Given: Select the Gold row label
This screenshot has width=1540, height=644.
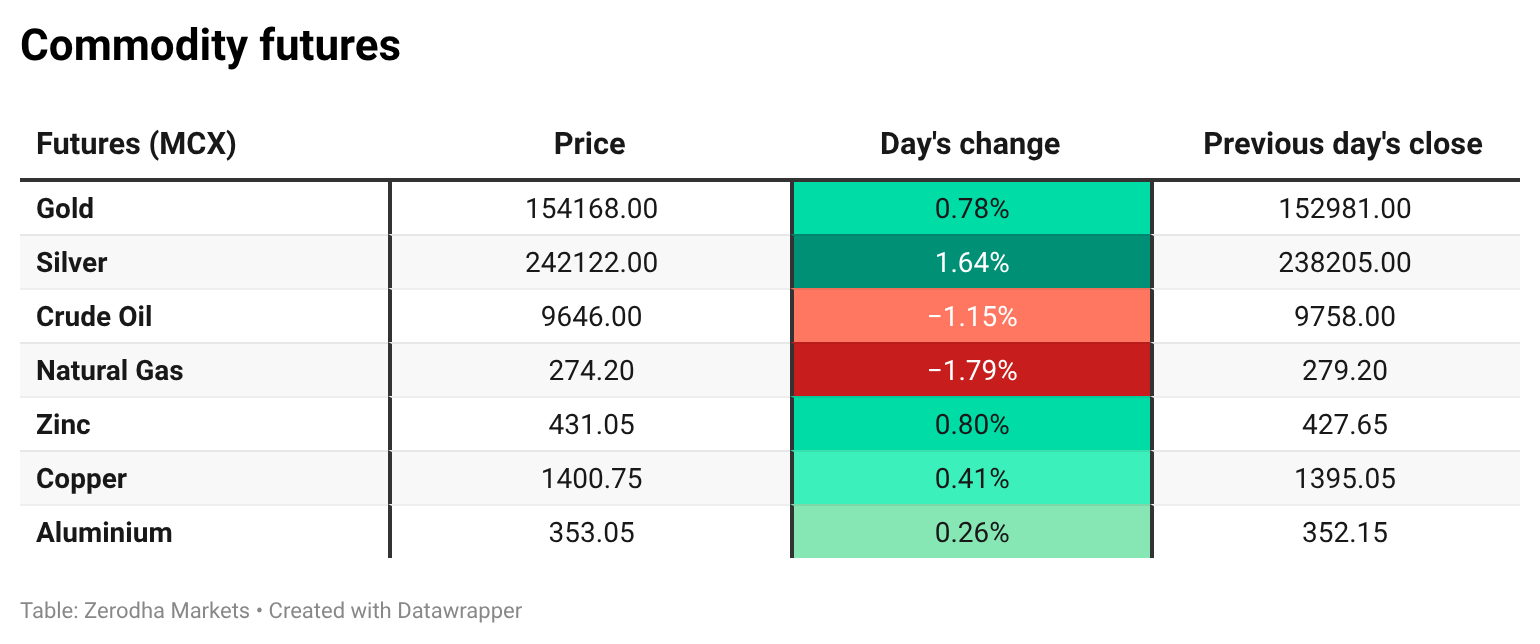Looking at the screenshot, I should pyautogui.click(x=65, y=209).
